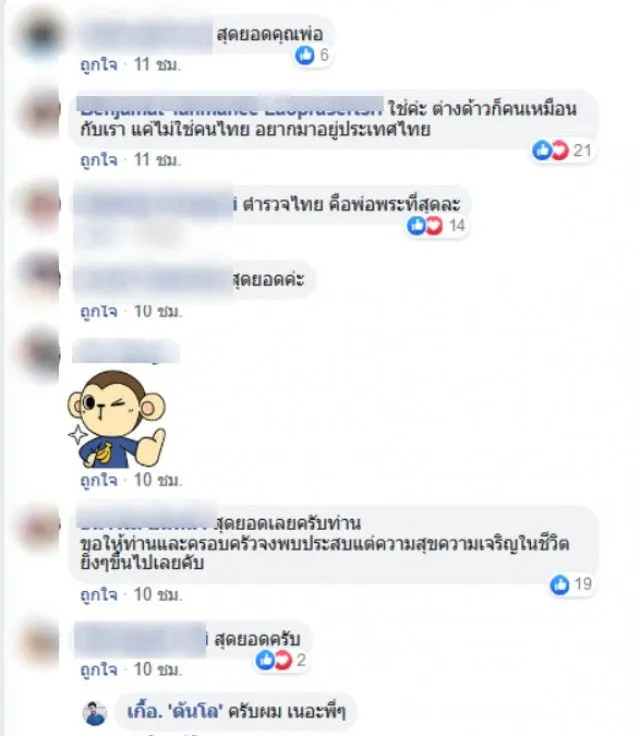Click ถูกใจ under the long blessing comment
Viewport: 640px width, 736px height.
coord(99,595)
